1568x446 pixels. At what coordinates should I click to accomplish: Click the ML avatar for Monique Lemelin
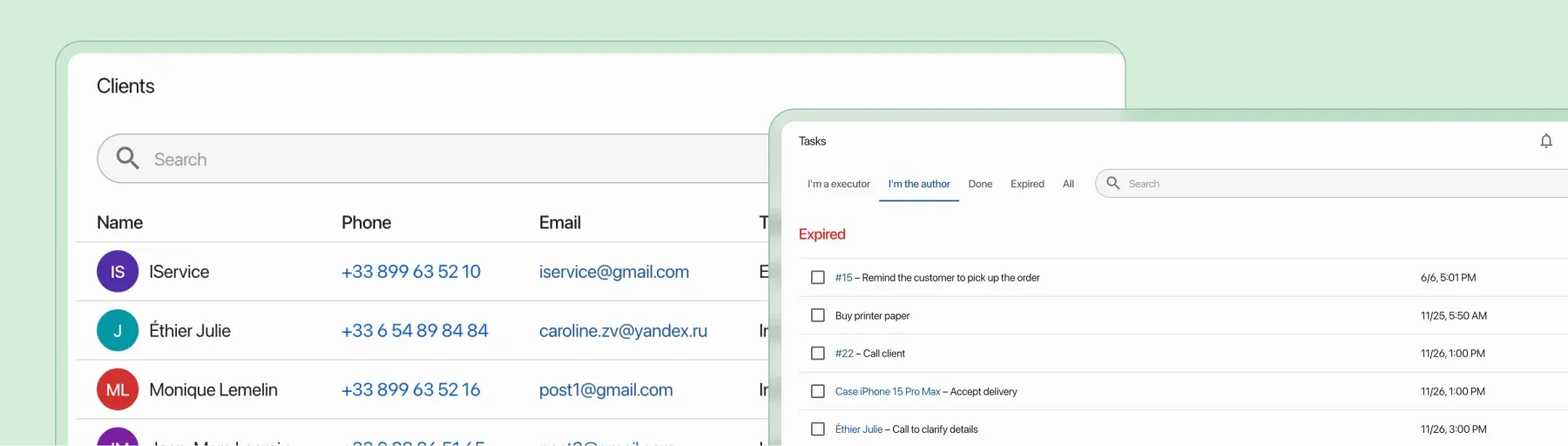118,390
